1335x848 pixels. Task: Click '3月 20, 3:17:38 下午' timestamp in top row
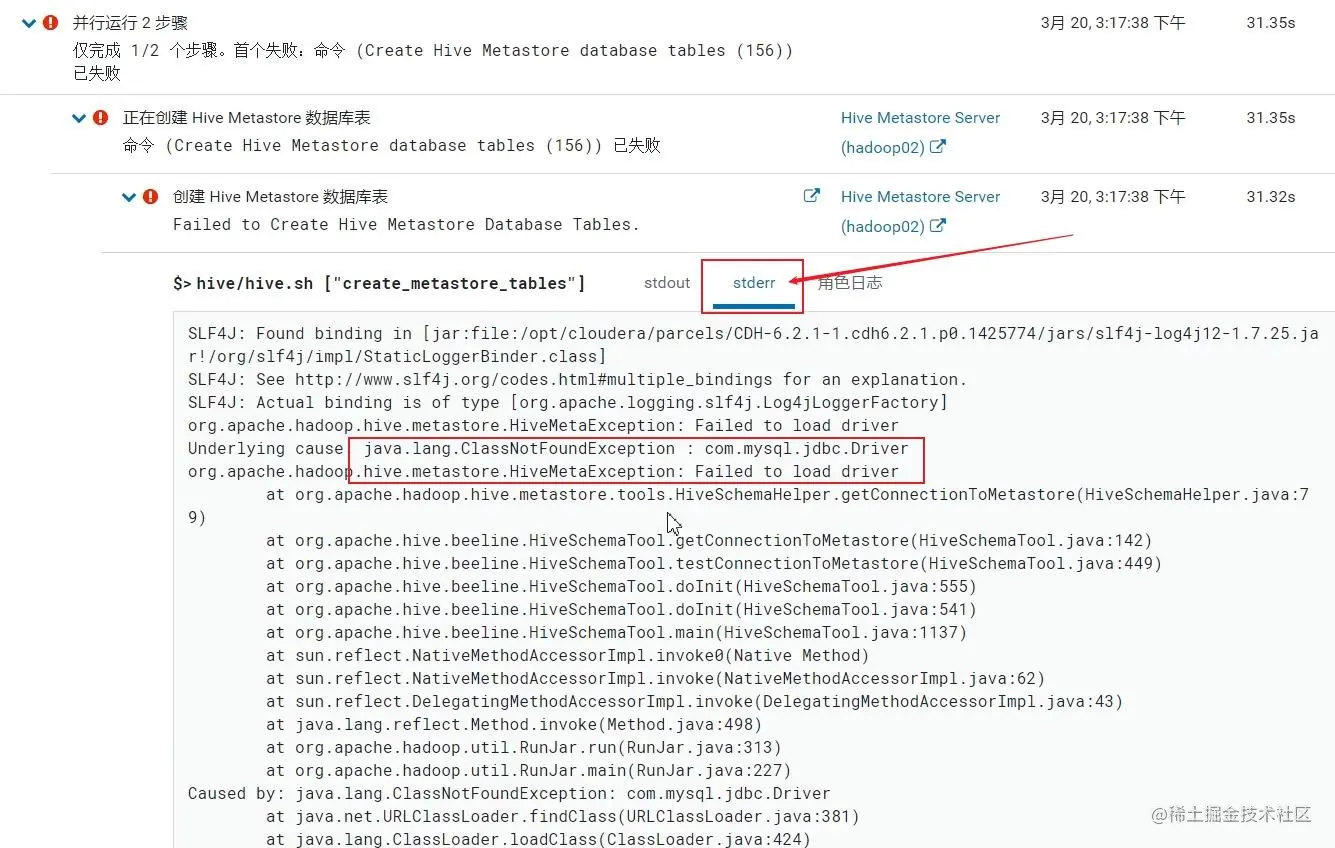click(1113, 22)
